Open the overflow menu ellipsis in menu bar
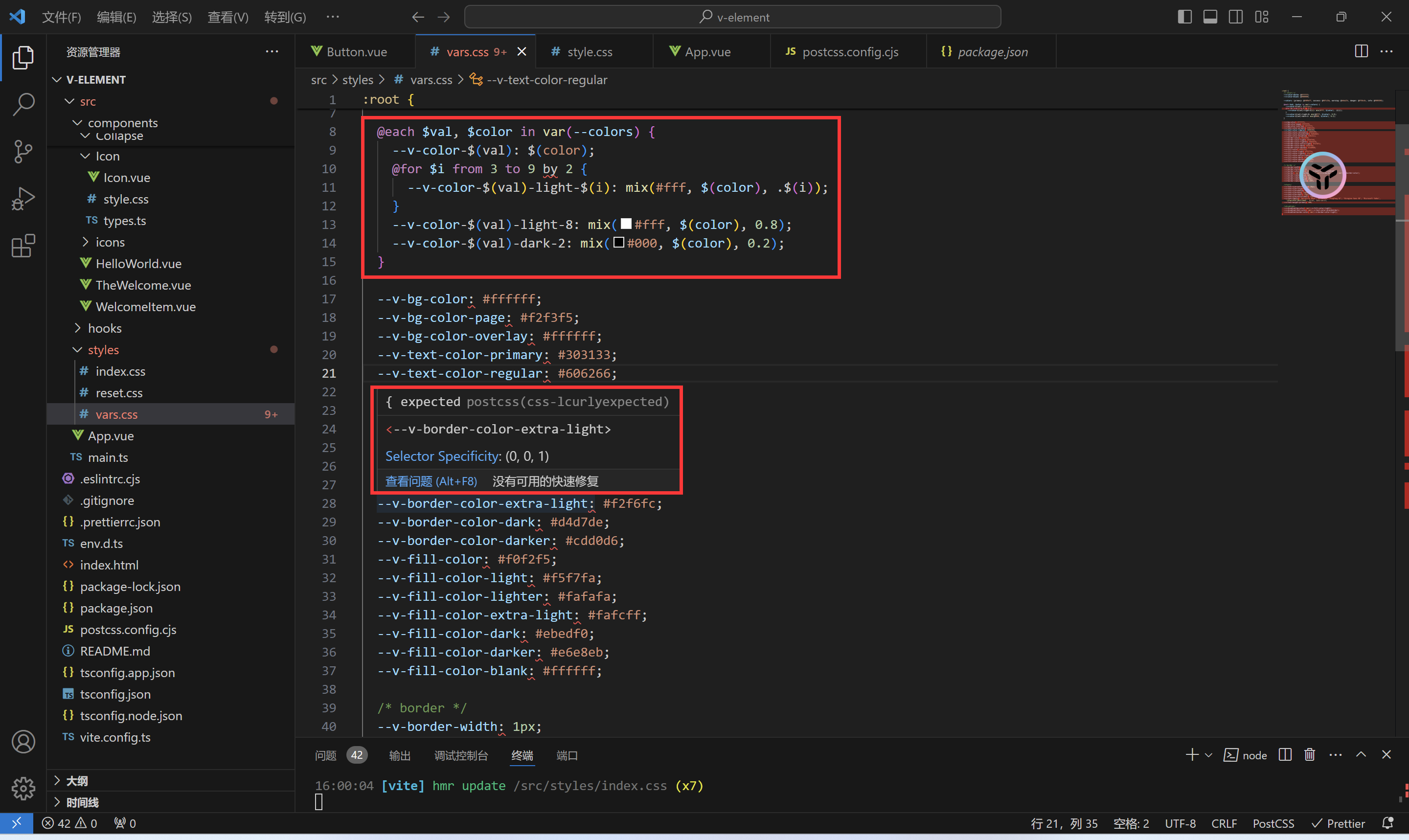 (x=333, y=17)
